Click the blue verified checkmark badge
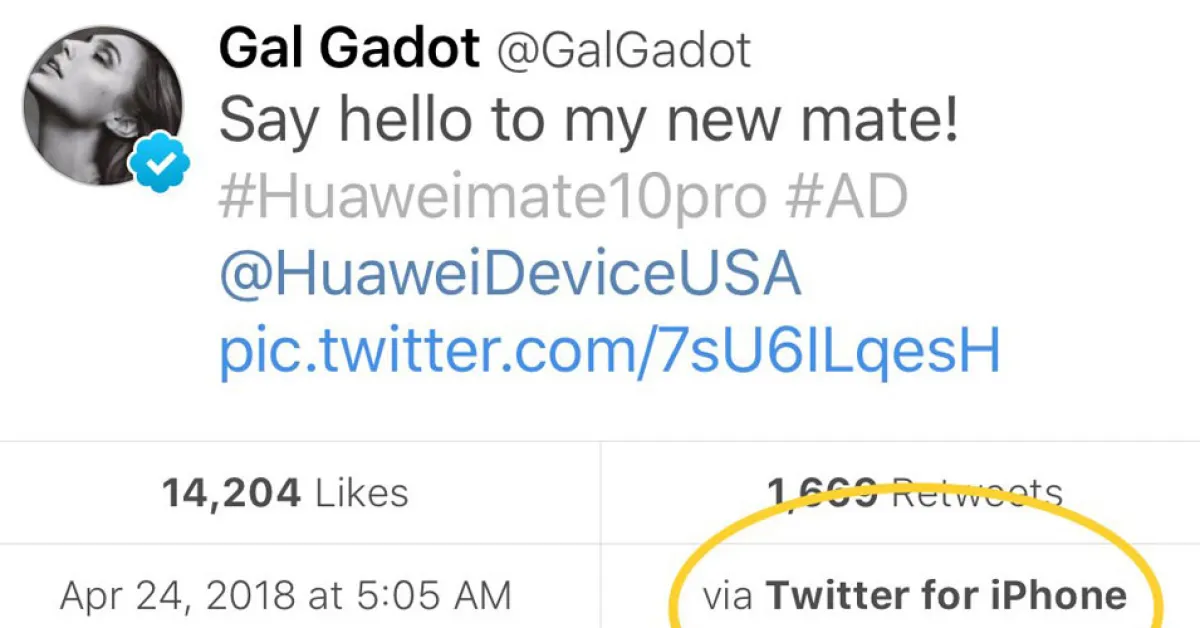 click(x=159, y=166)
